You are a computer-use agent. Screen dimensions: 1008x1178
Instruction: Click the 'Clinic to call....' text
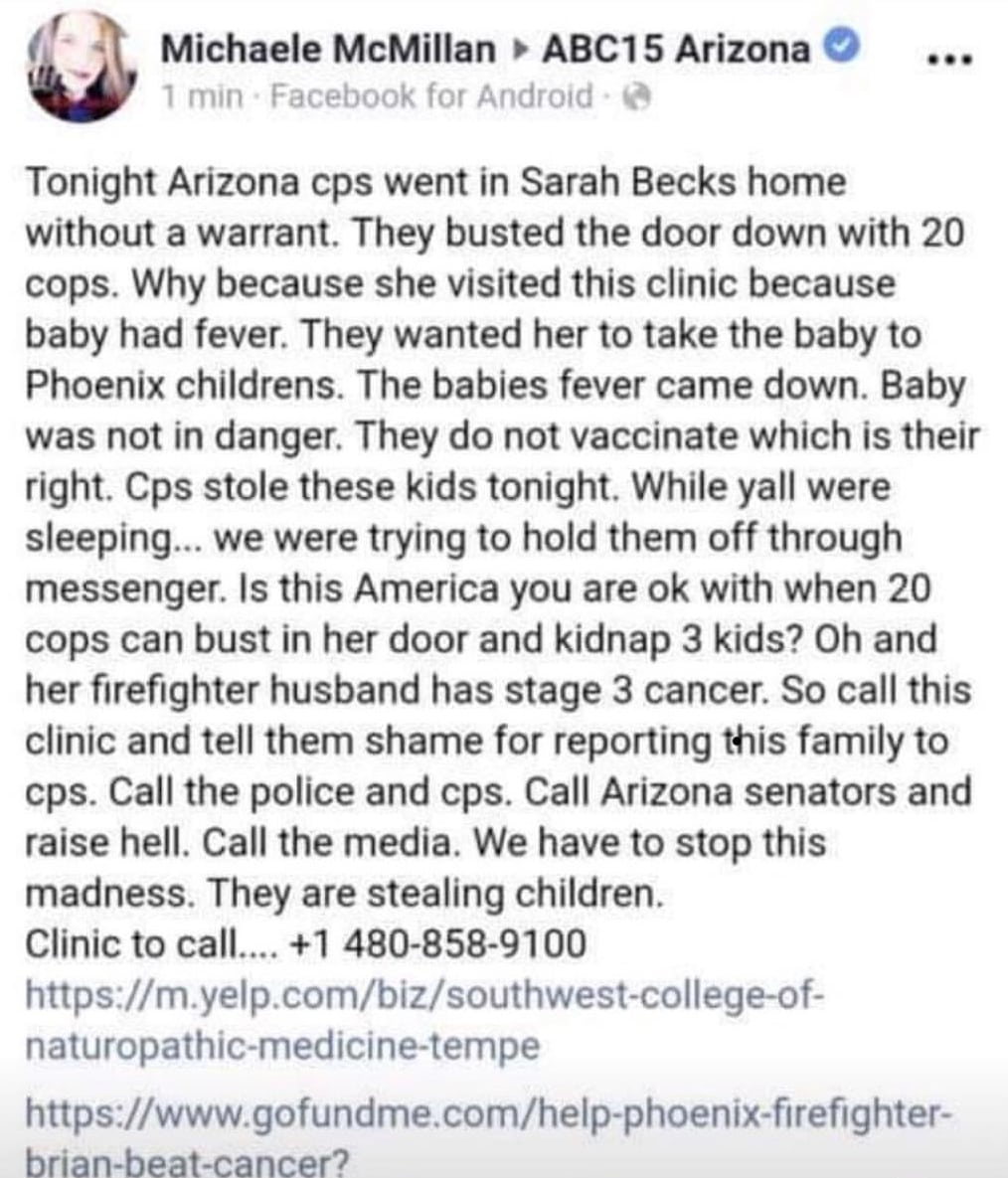coord(152,942)
